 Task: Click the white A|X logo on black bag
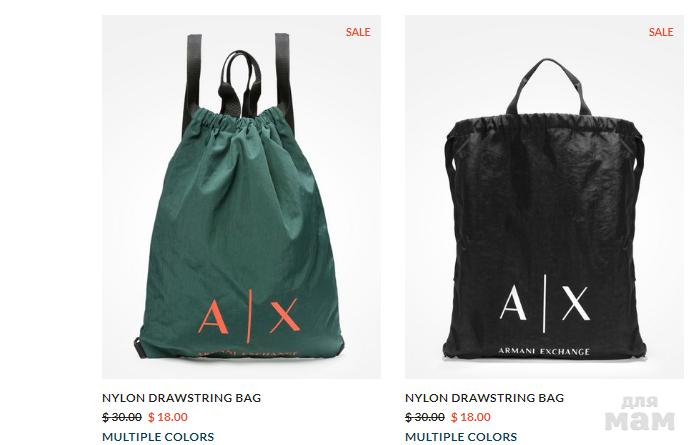coord(545,303)
